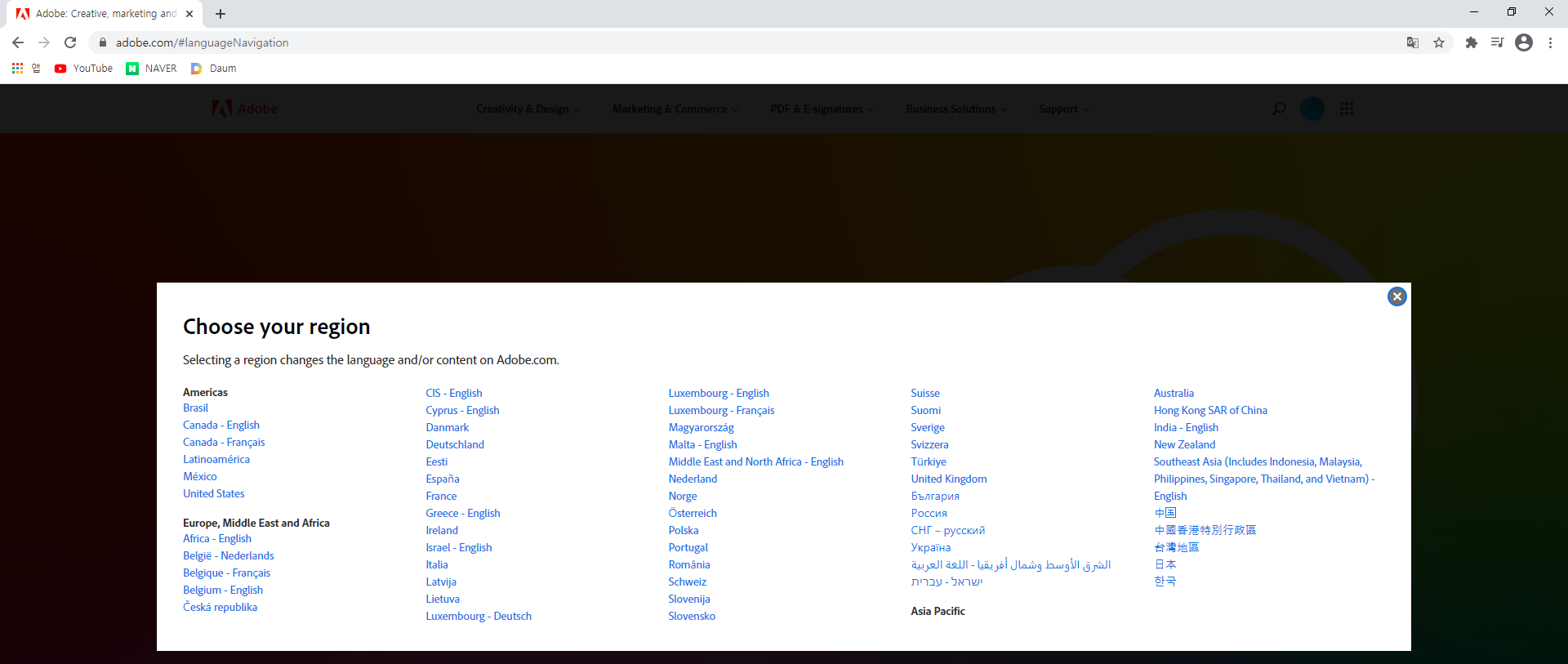This screenshot has height=664, width=1568.
Task: Choose Africa - English
Action: [x=217, y=539]
